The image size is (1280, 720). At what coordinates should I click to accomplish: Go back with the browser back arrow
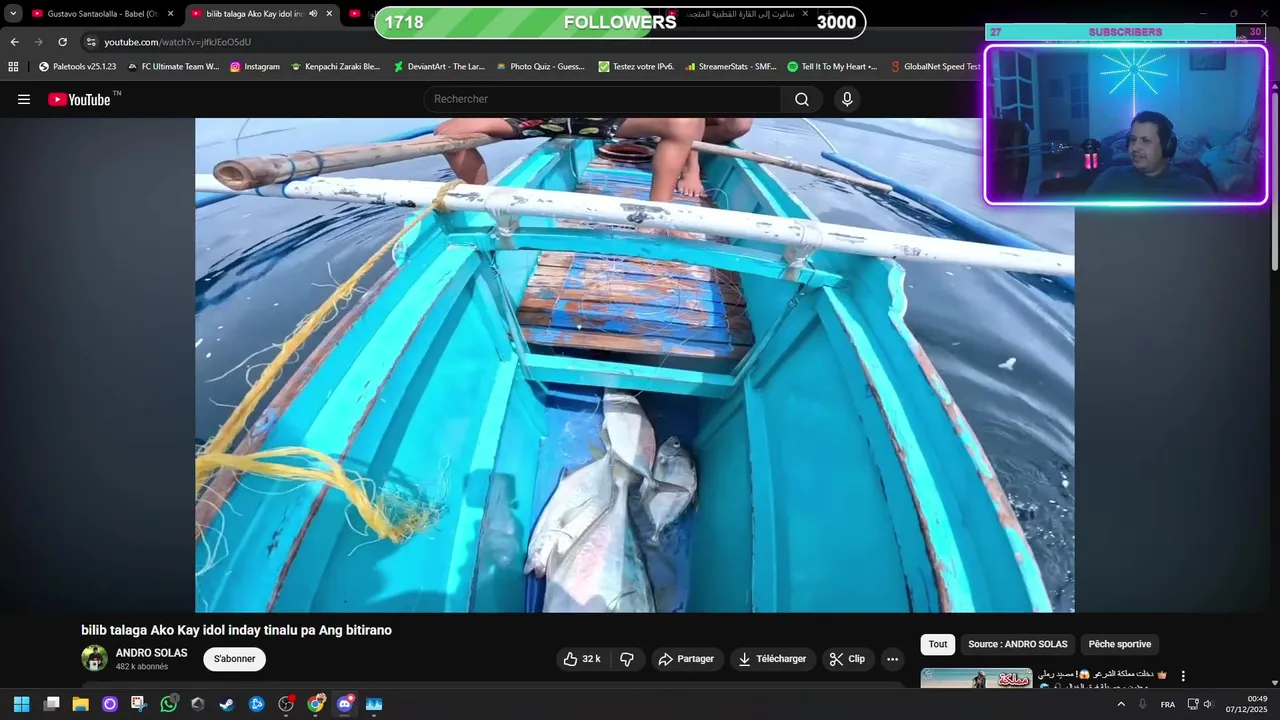point(14,42)
